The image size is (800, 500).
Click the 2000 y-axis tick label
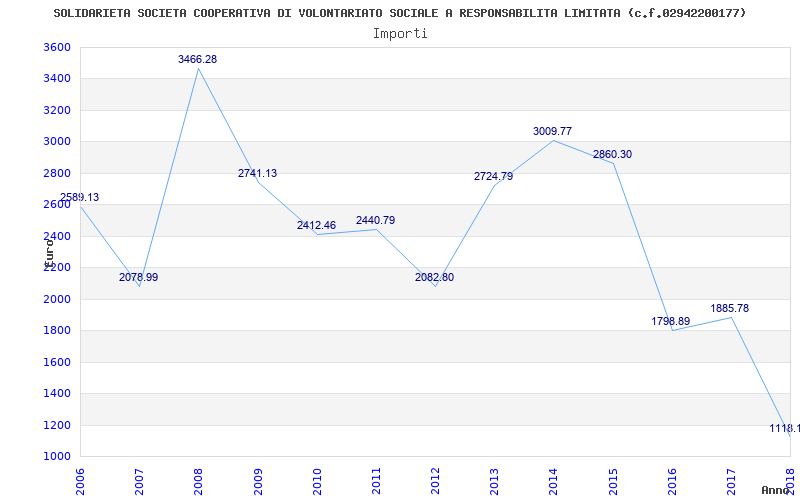click(x=57, y=299)
